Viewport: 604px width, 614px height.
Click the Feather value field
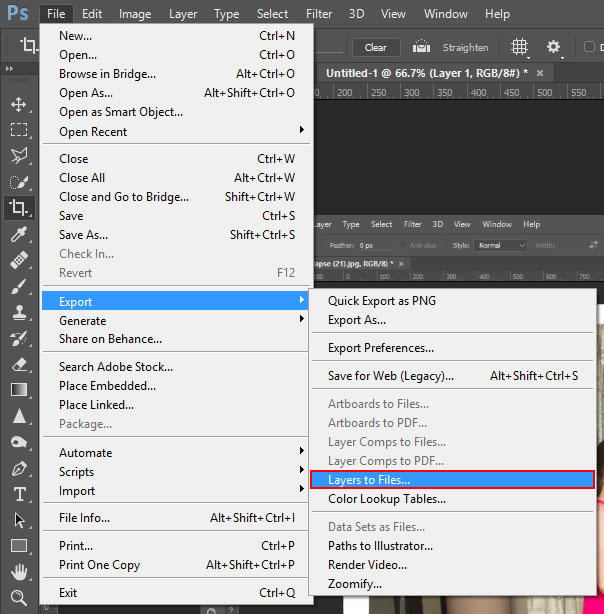click(375, 246)
